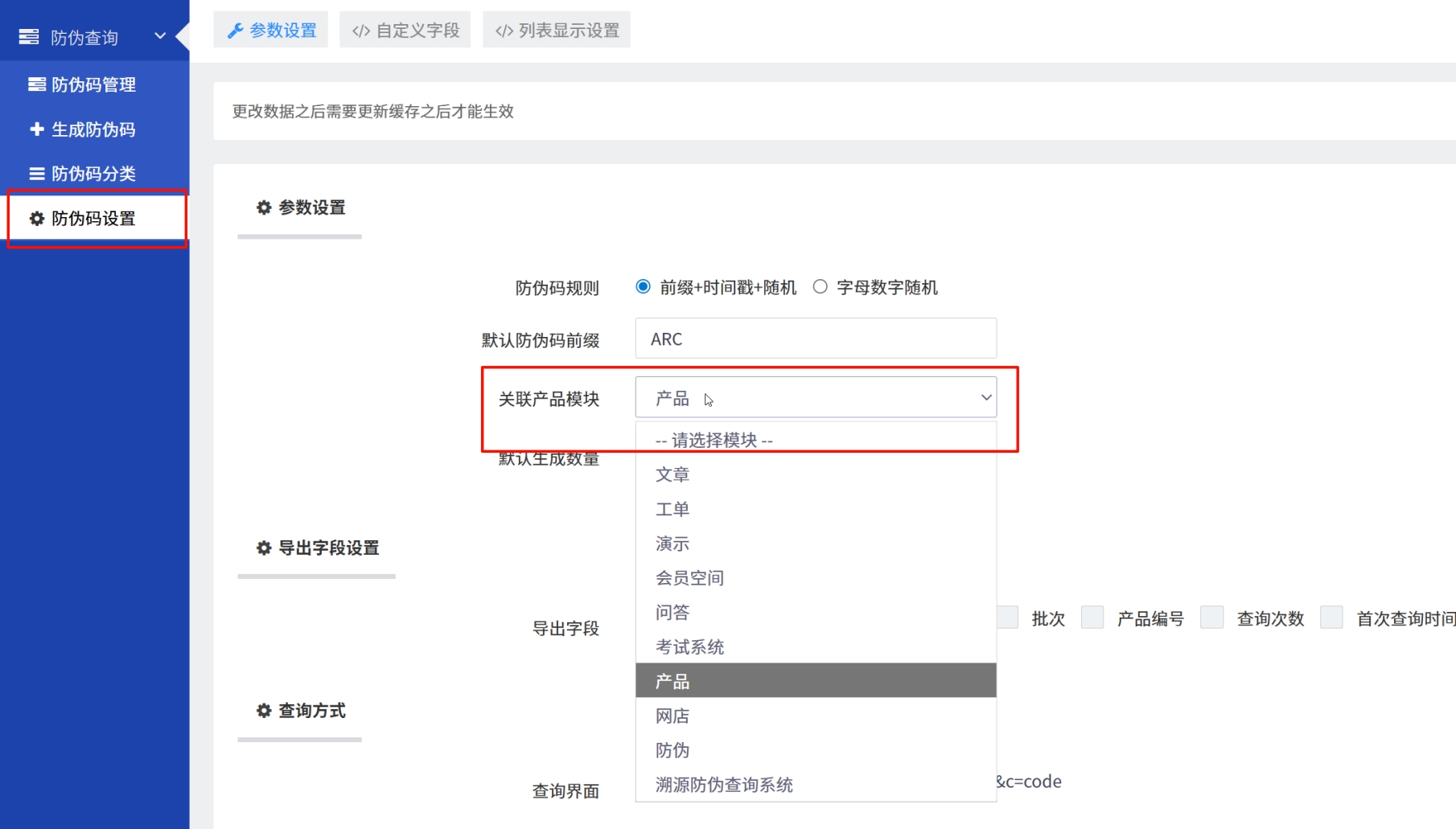
Task: Pick 网店 in the module dropdown
Action: tap(672, 716)
